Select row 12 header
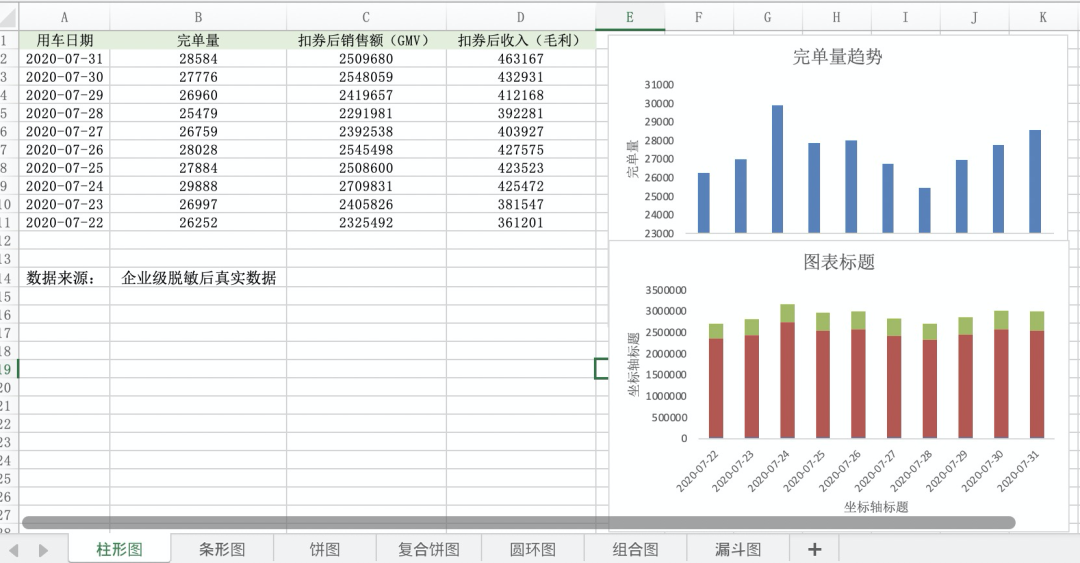1080x563 pixels. (x=8, y=240)
